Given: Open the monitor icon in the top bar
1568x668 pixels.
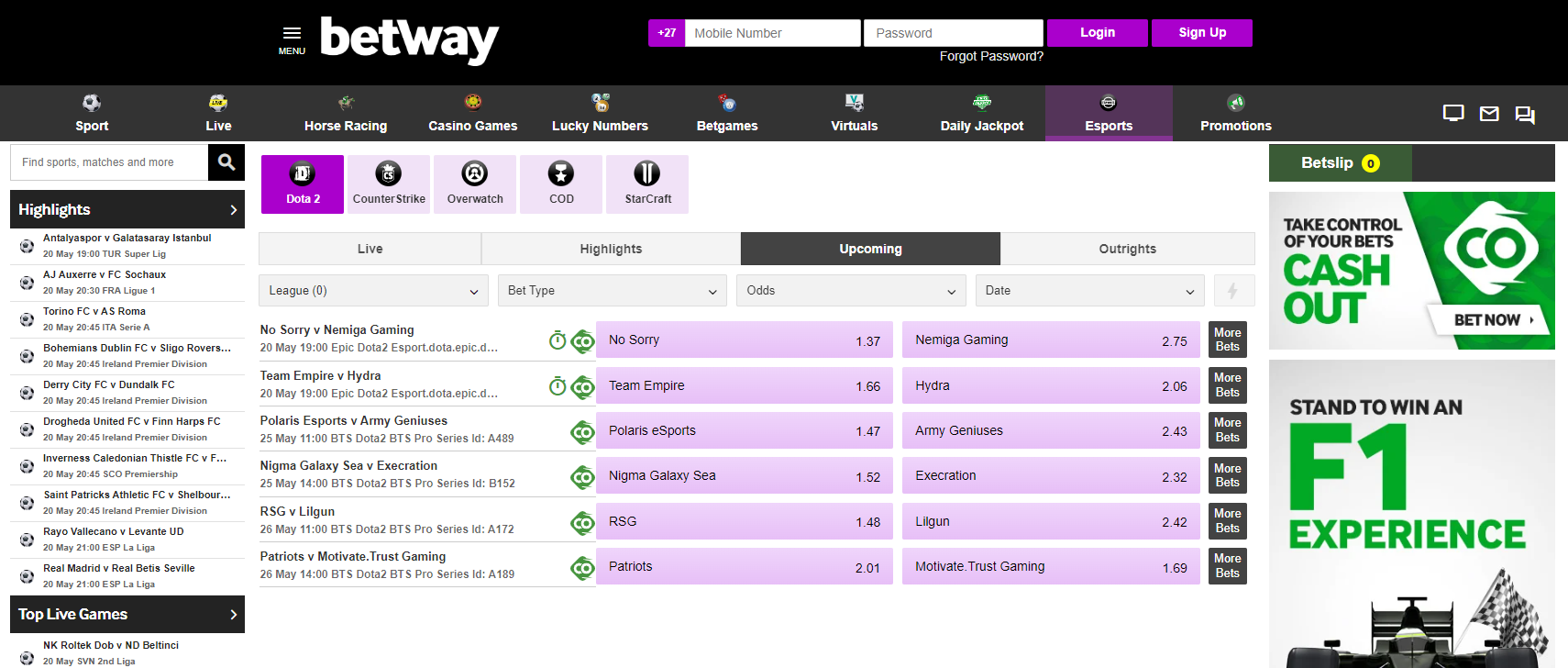Looking at the screenshot, I should [1453, 114].
